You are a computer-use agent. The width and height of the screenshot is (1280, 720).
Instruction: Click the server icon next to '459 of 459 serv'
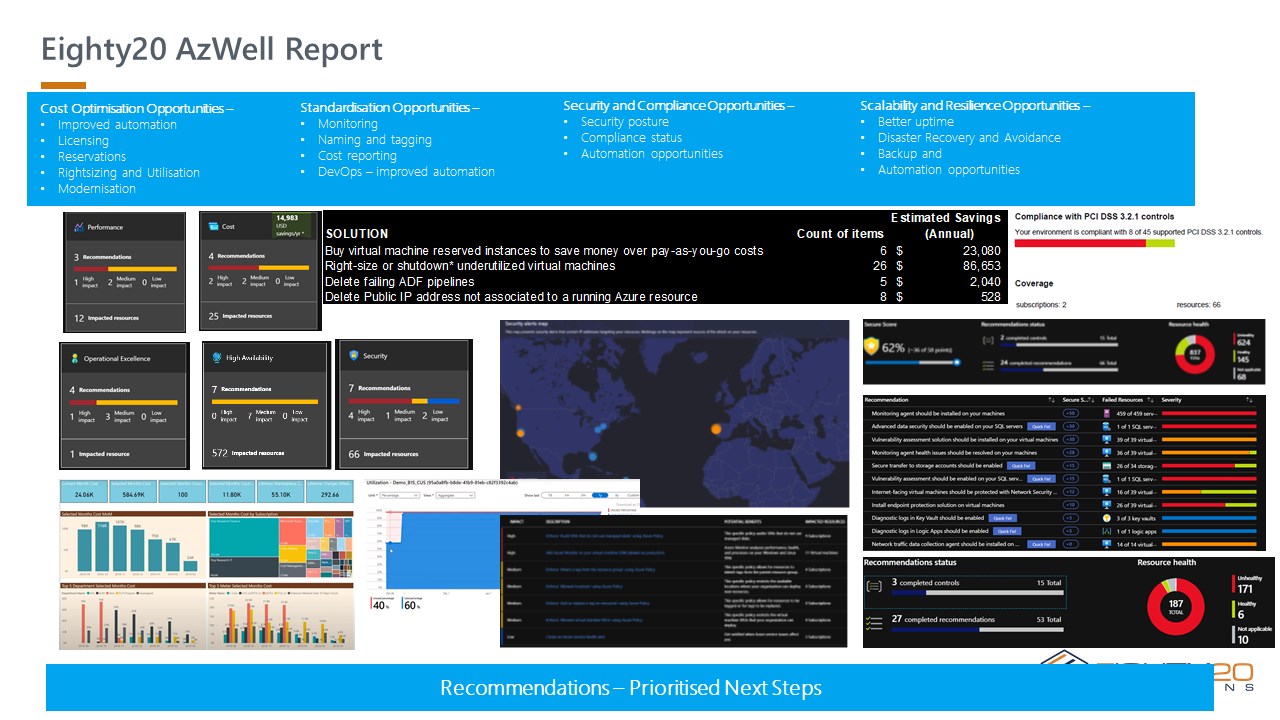click(x=1107, y=413)
